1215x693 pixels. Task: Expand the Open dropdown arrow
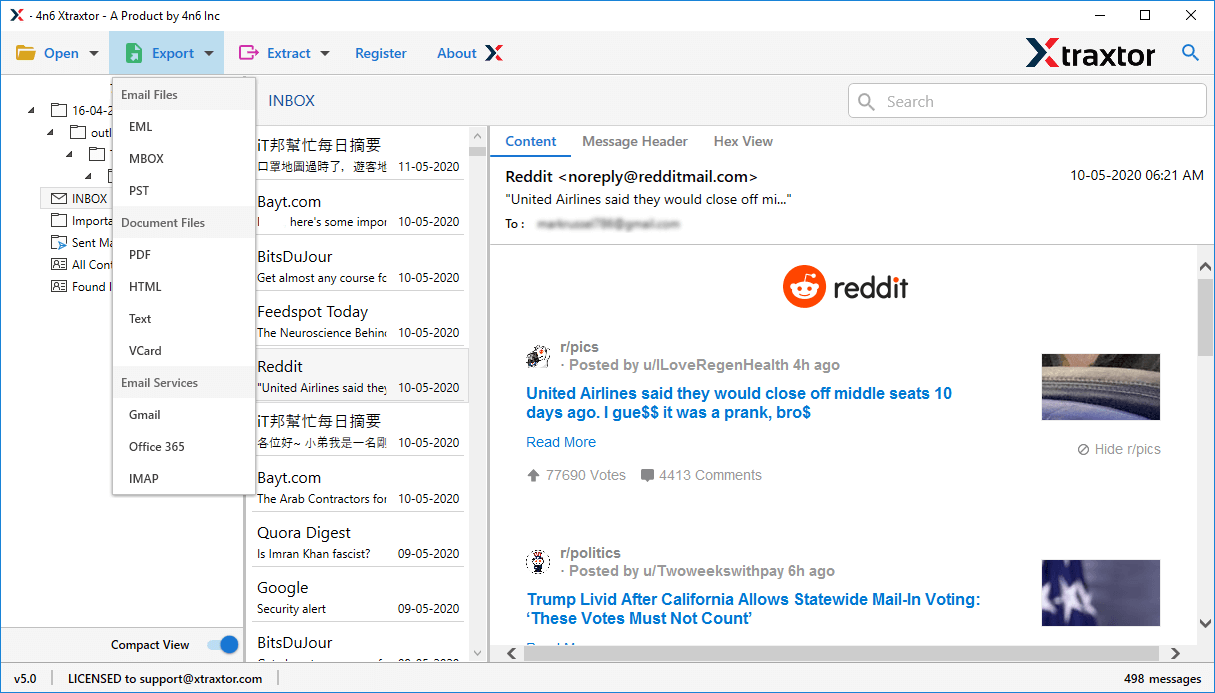point(94,54)
